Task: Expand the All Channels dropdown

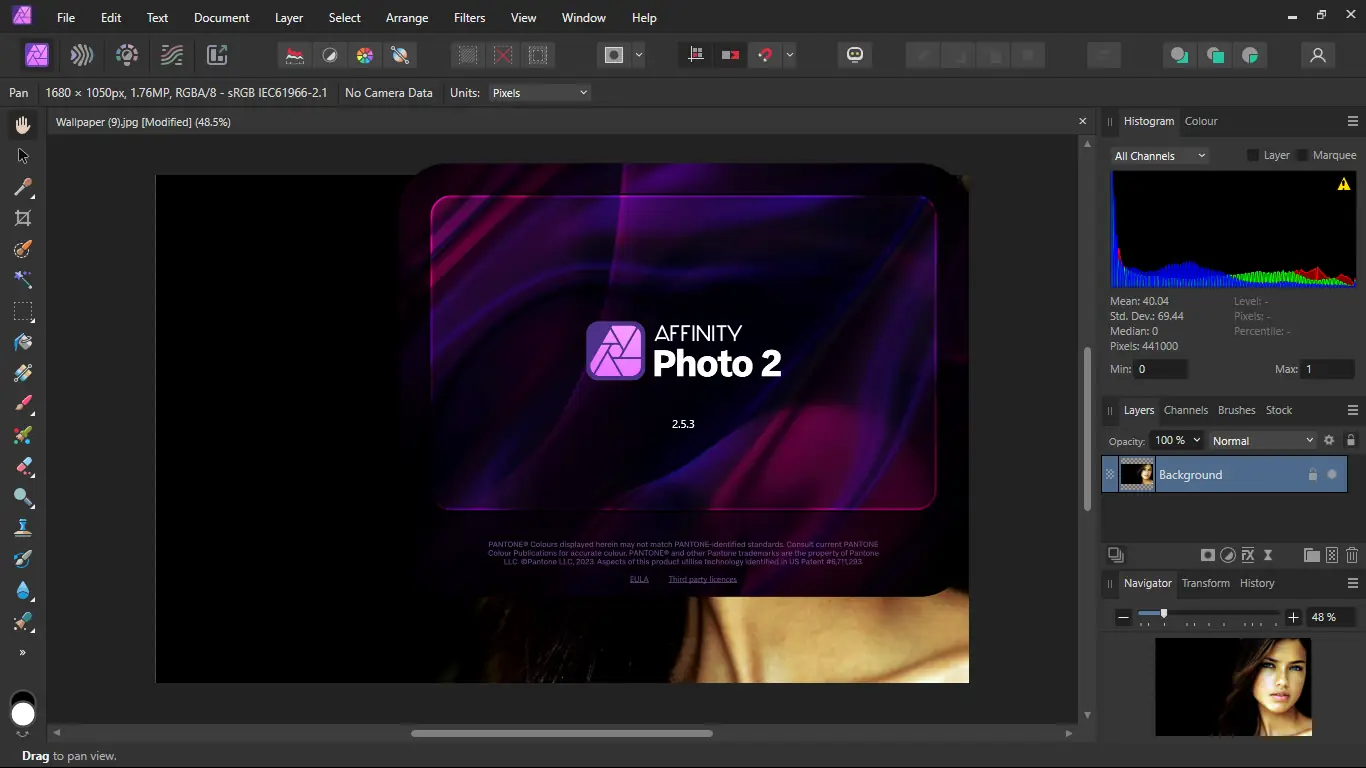Action: [x=1160, y=156]
